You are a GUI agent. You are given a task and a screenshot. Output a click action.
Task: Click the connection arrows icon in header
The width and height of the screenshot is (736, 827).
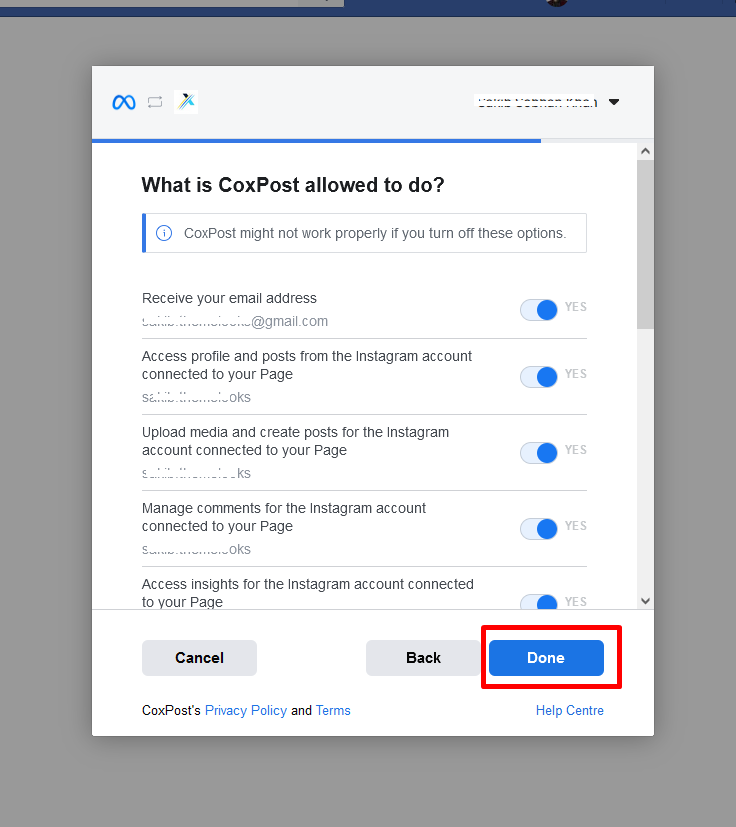click(154, 102)
